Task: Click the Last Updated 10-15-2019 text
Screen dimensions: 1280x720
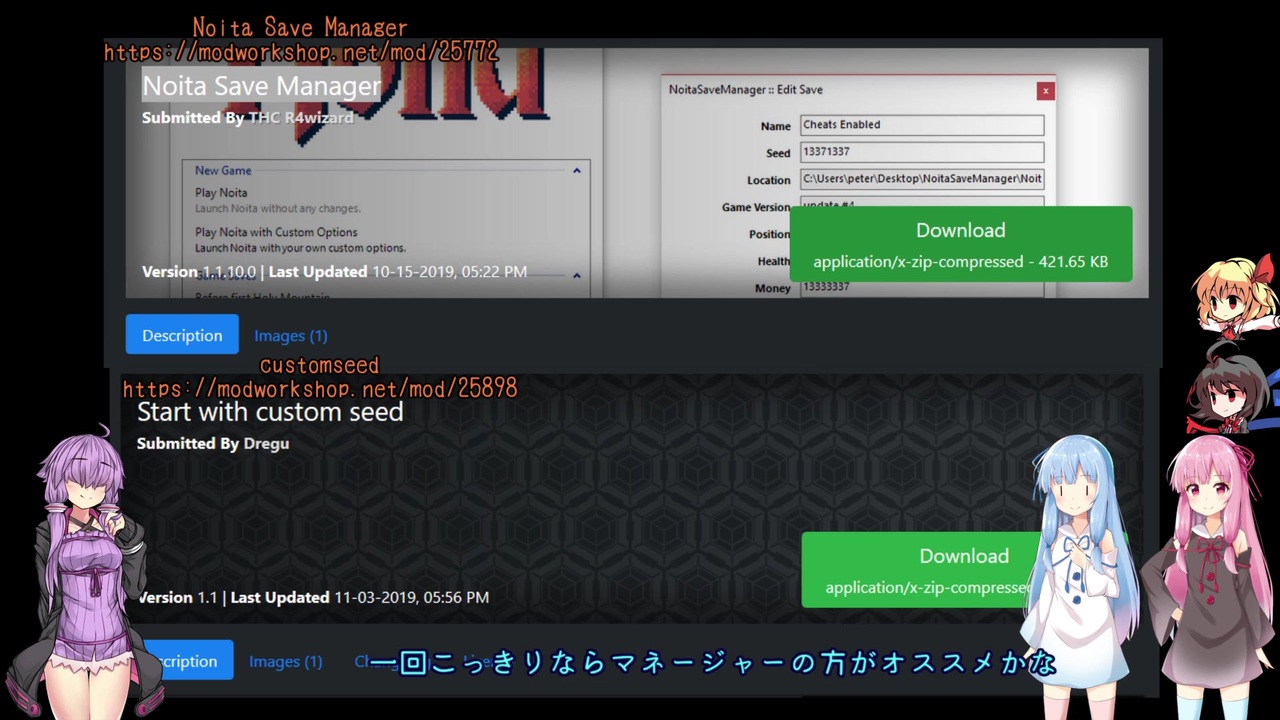Action: (398, 272)
